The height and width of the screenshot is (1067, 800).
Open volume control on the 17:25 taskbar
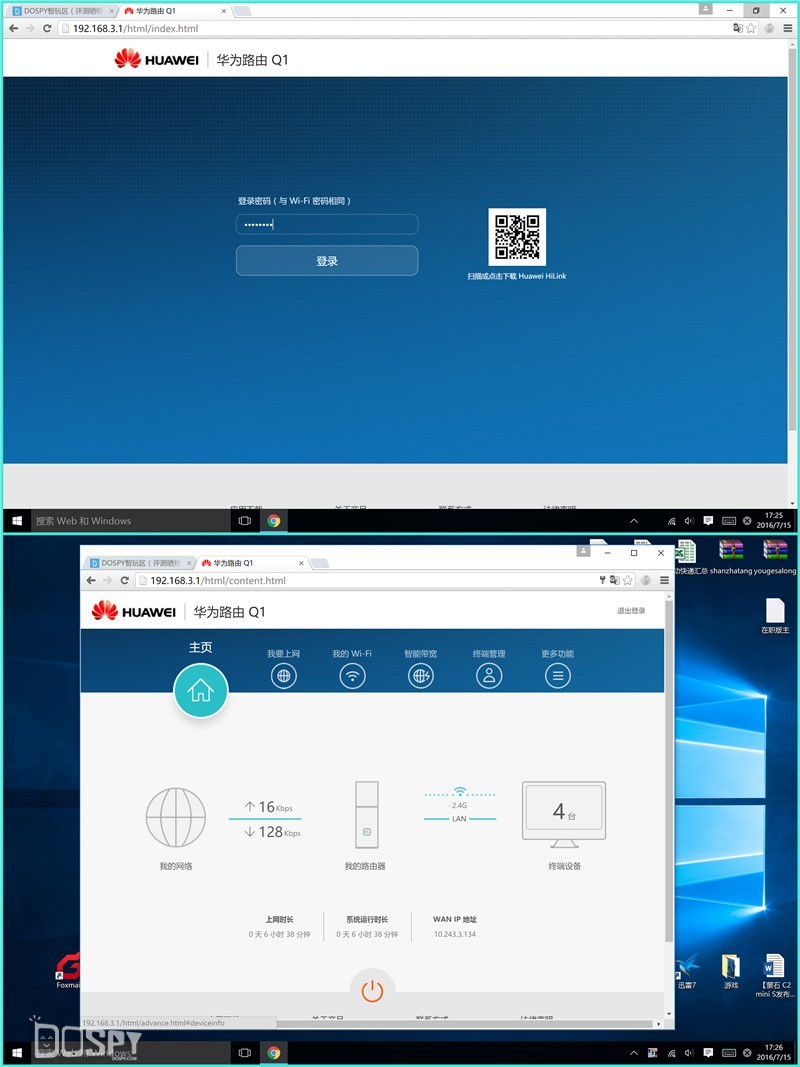point(689,521)
